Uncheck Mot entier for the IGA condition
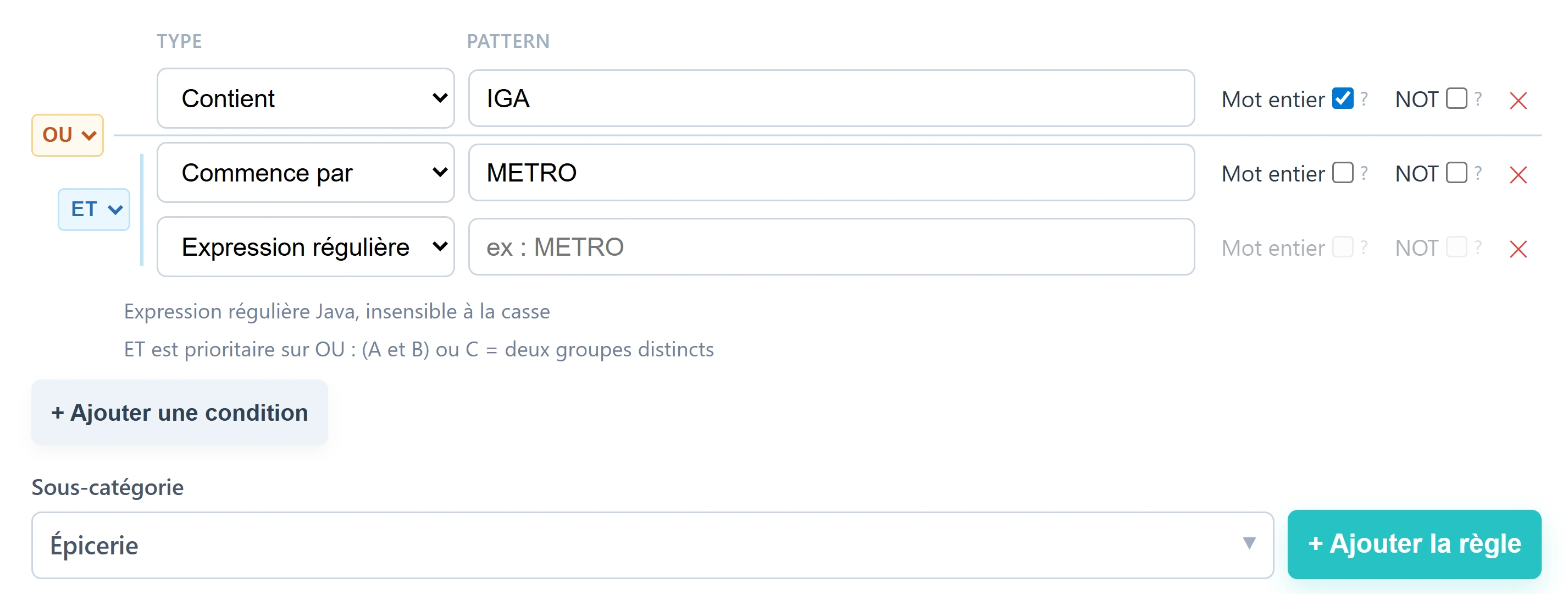The height and width of the screenshot is (594, 1568). click(x=1342, y=97)
